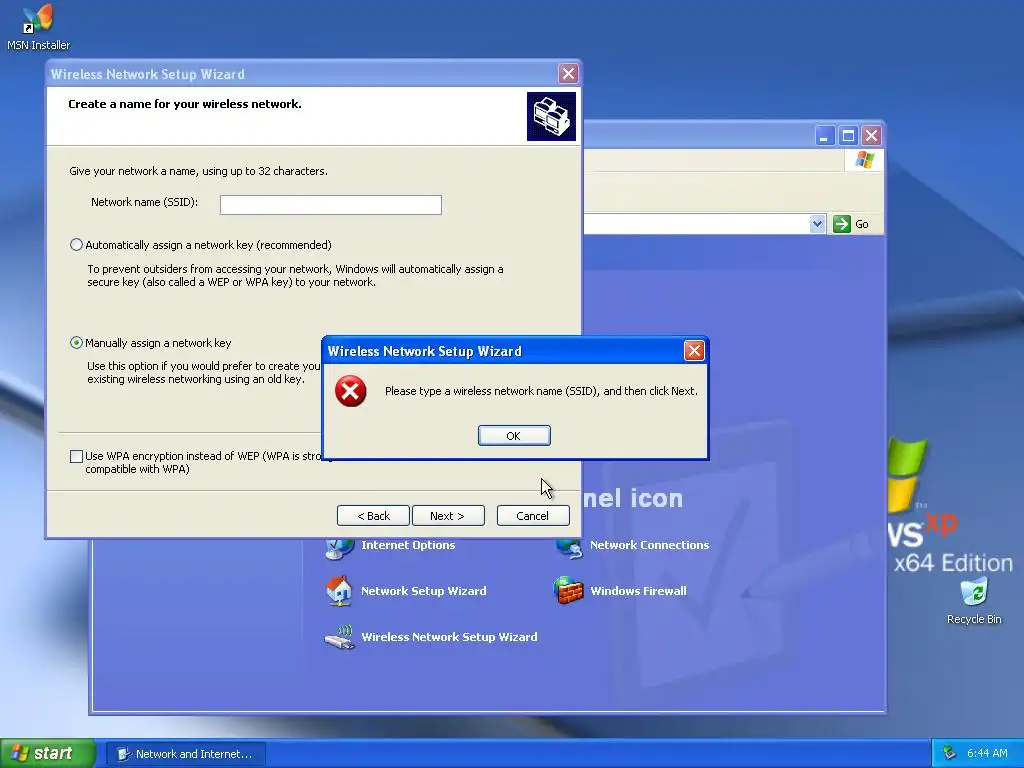This screenshot has width=1024, height=768.
Task: Click the Internet Options link text
Action: click(x=408, y=545)
